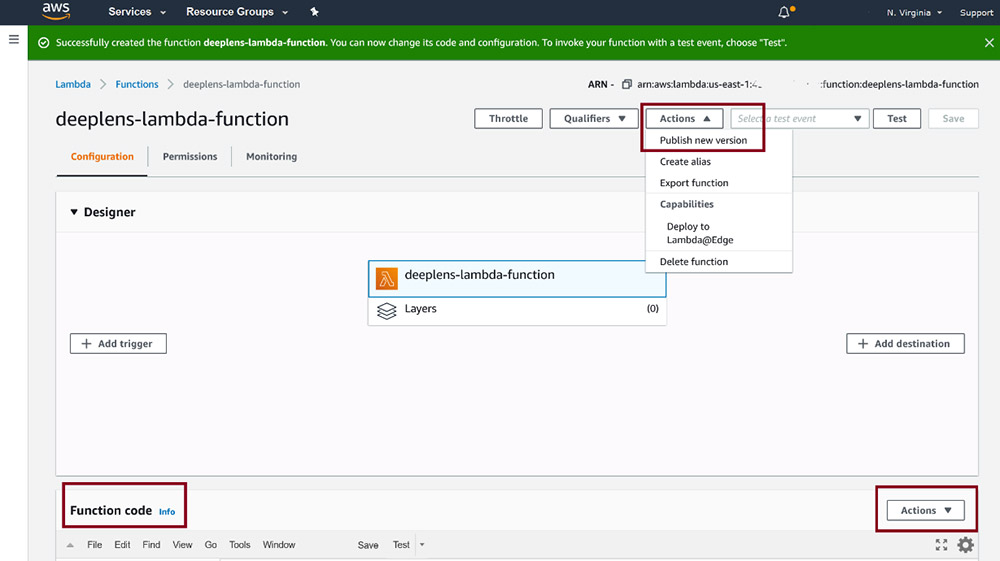Open the Function code Actions dropdown
This screenshot has width=1000, height=561.
pyautogui.click(x=925, y=510)
